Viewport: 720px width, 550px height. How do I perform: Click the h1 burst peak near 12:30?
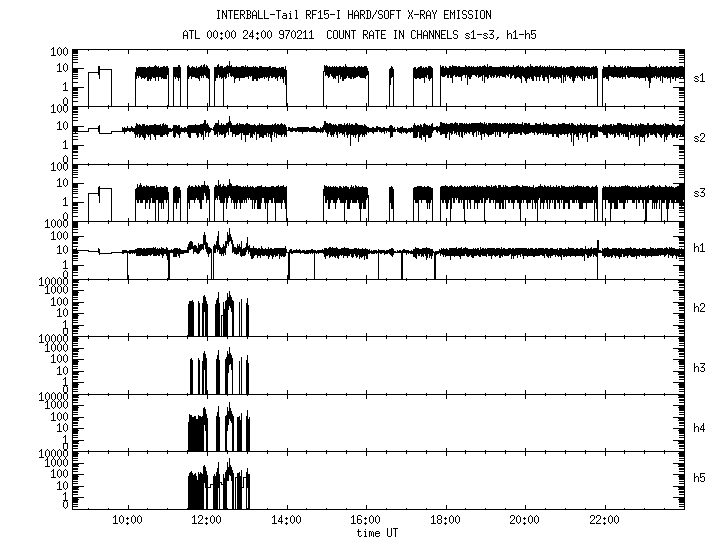[x=229, y=235]
